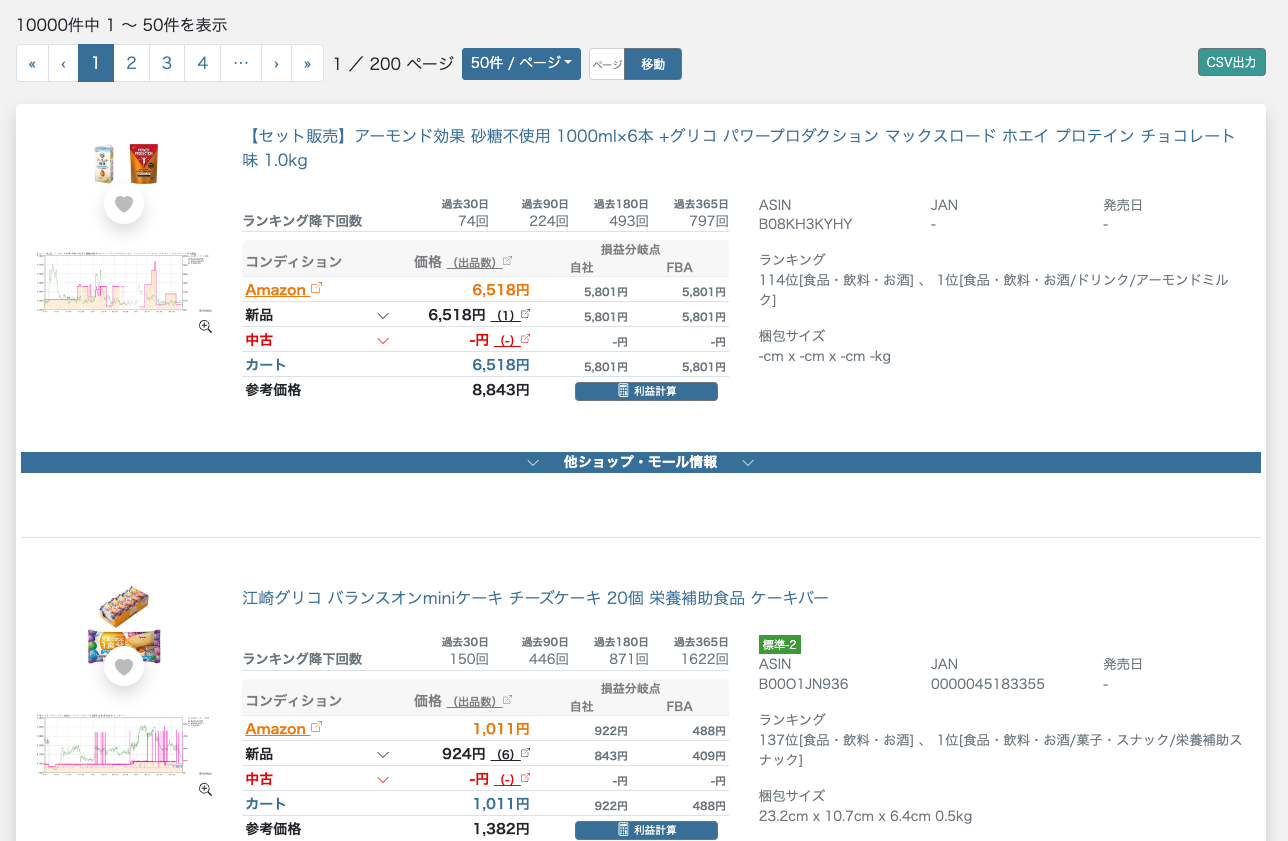Expand 中古 row red chevron for Balance On cake
Image resolution: width=1288 pixels, height=841 pixels.
point(382,779)
